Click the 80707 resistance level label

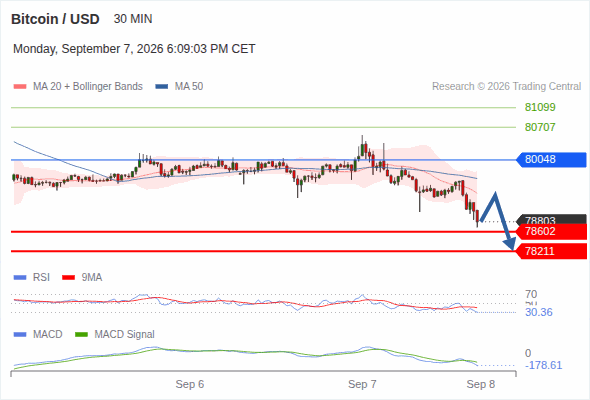point(540,127)
